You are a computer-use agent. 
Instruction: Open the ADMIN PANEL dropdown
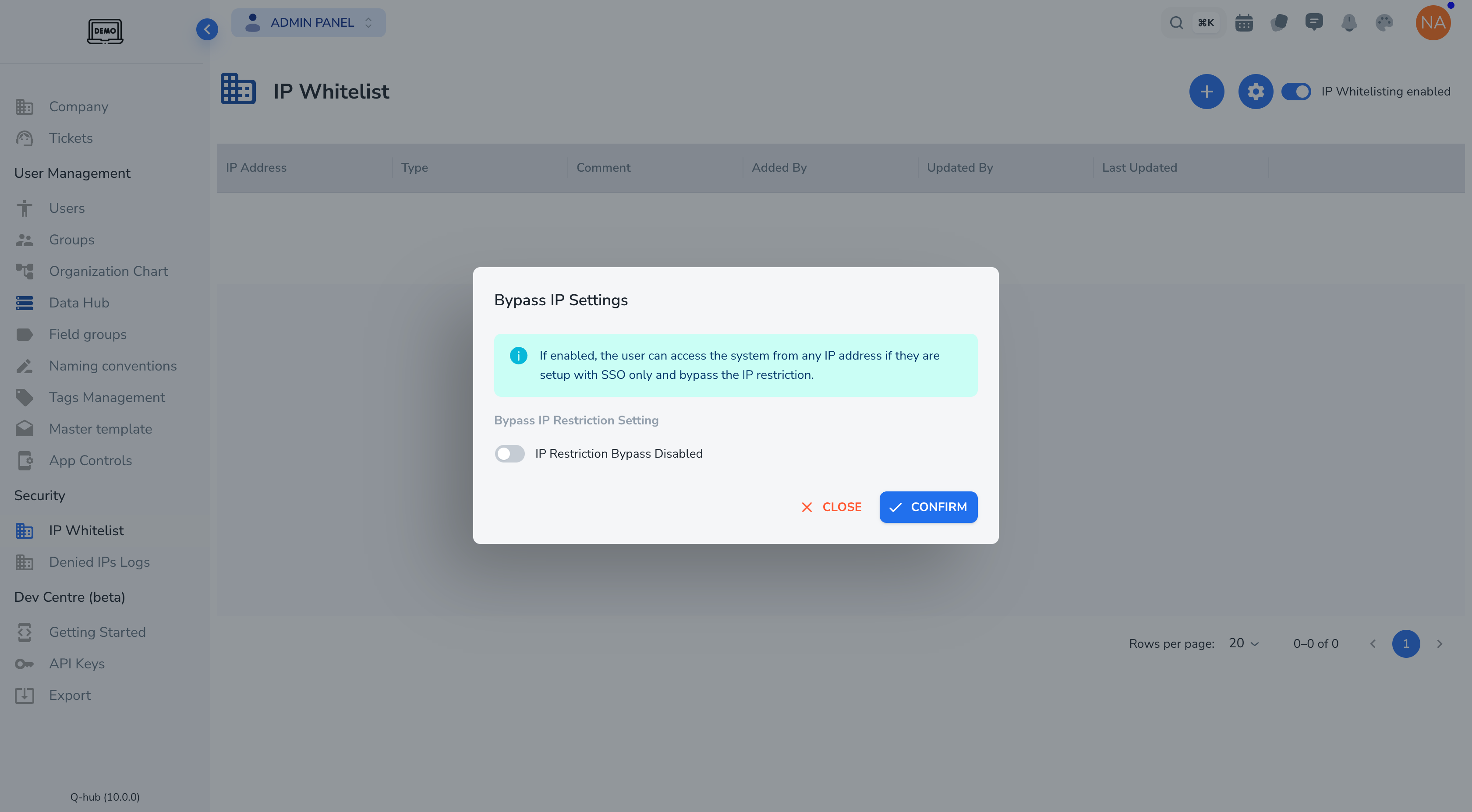point(308,23)
